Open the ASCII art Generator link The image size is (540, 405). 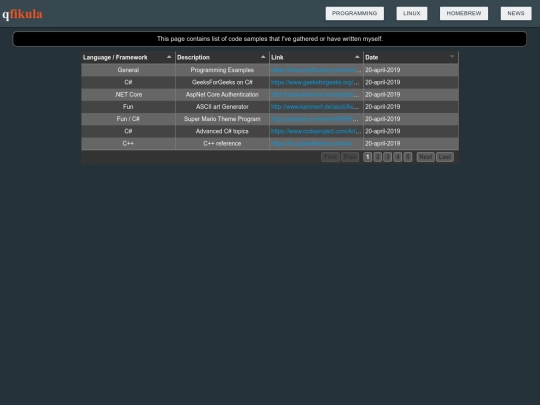tap(316, 107)
